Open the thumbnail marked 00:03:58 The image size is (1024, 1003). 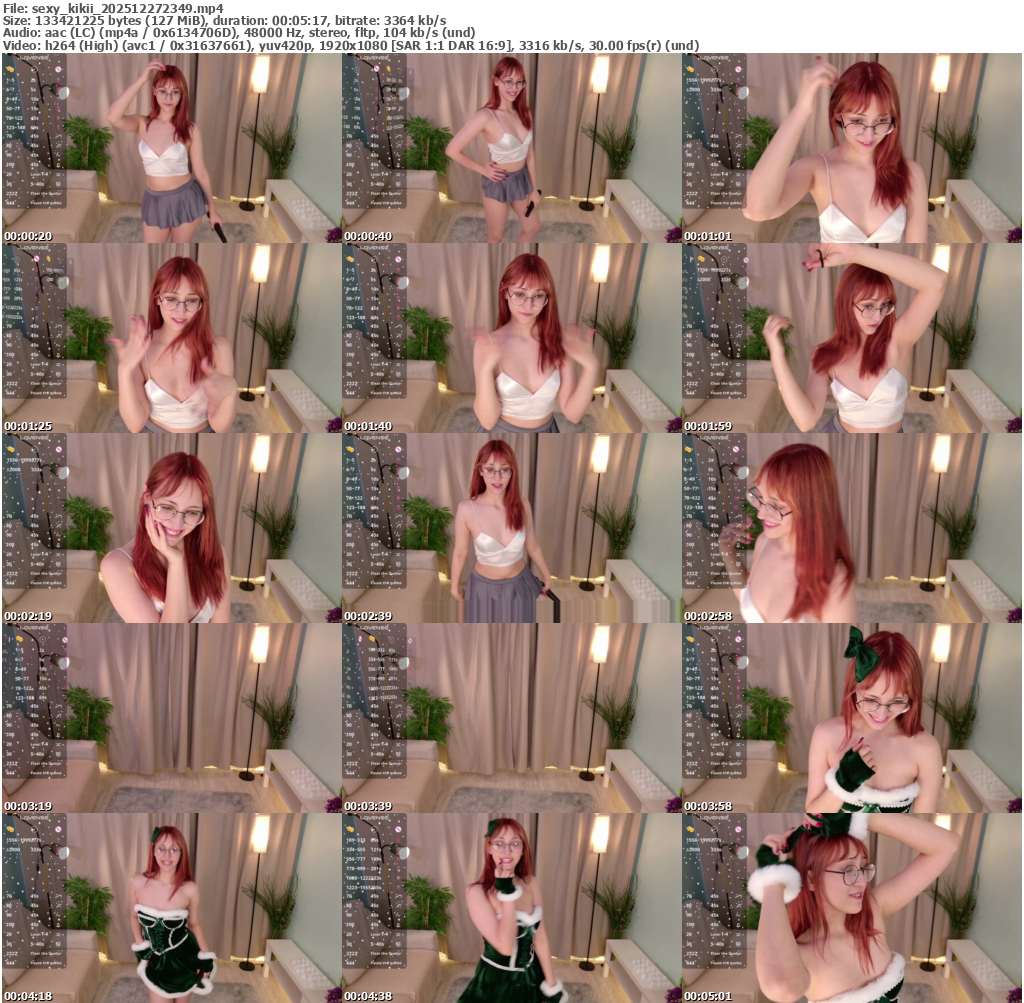click(x=851, y=719)
